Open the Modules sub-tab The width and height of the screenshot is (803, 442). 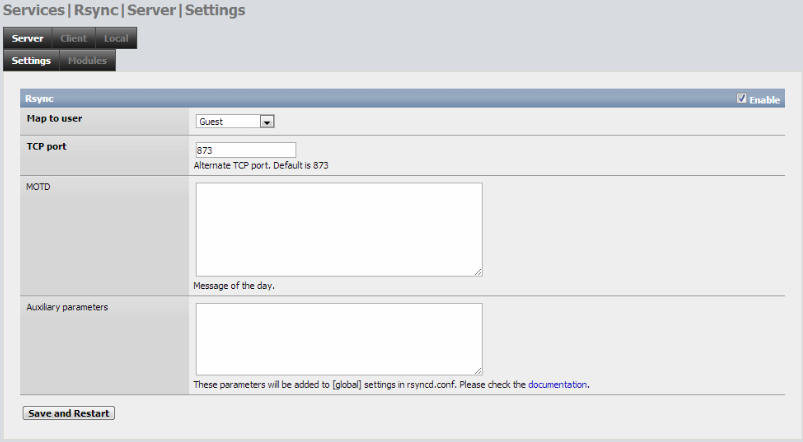88,60
